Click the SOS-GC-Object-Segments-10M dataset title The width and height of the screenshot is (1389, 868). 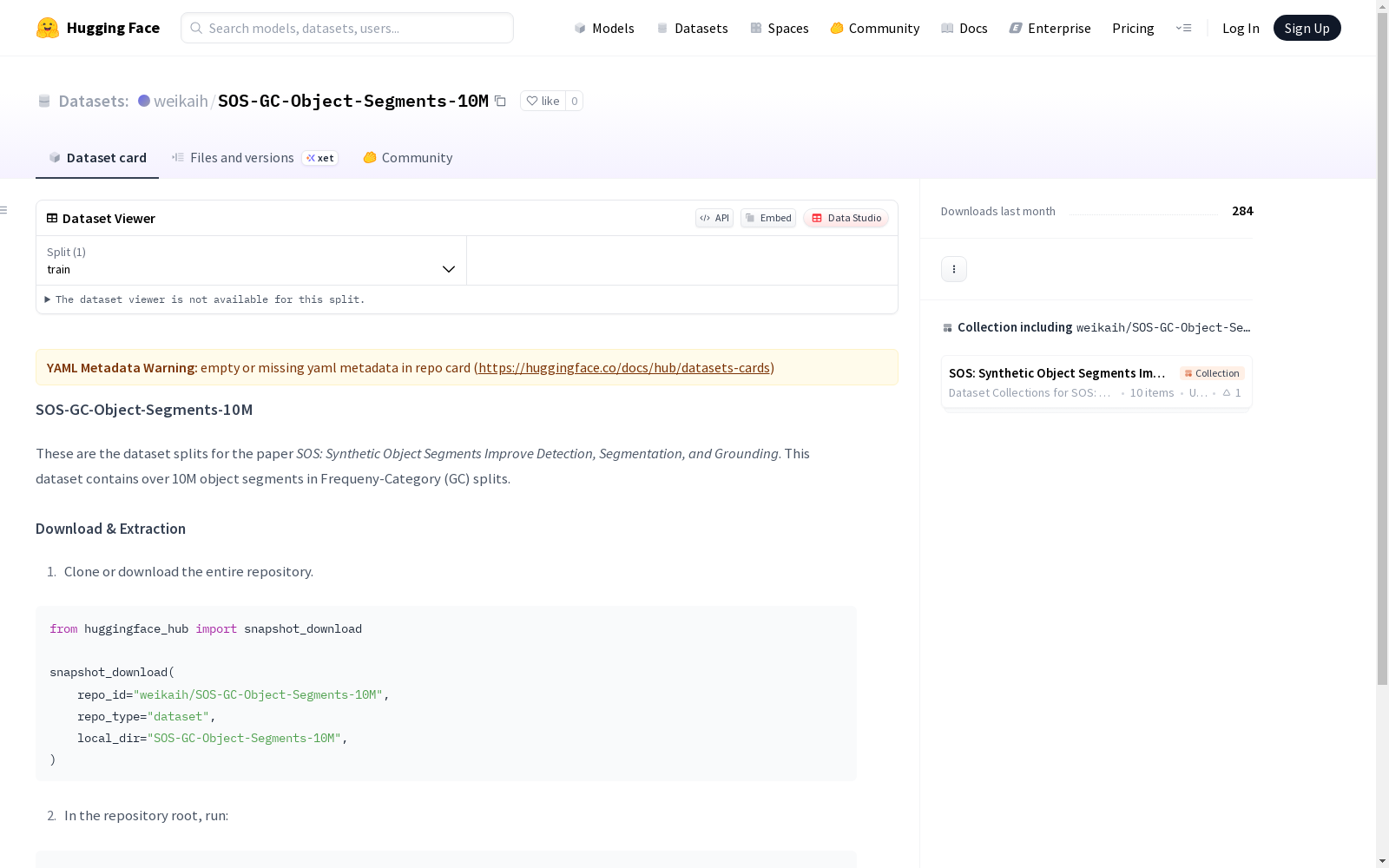point(353,101)
